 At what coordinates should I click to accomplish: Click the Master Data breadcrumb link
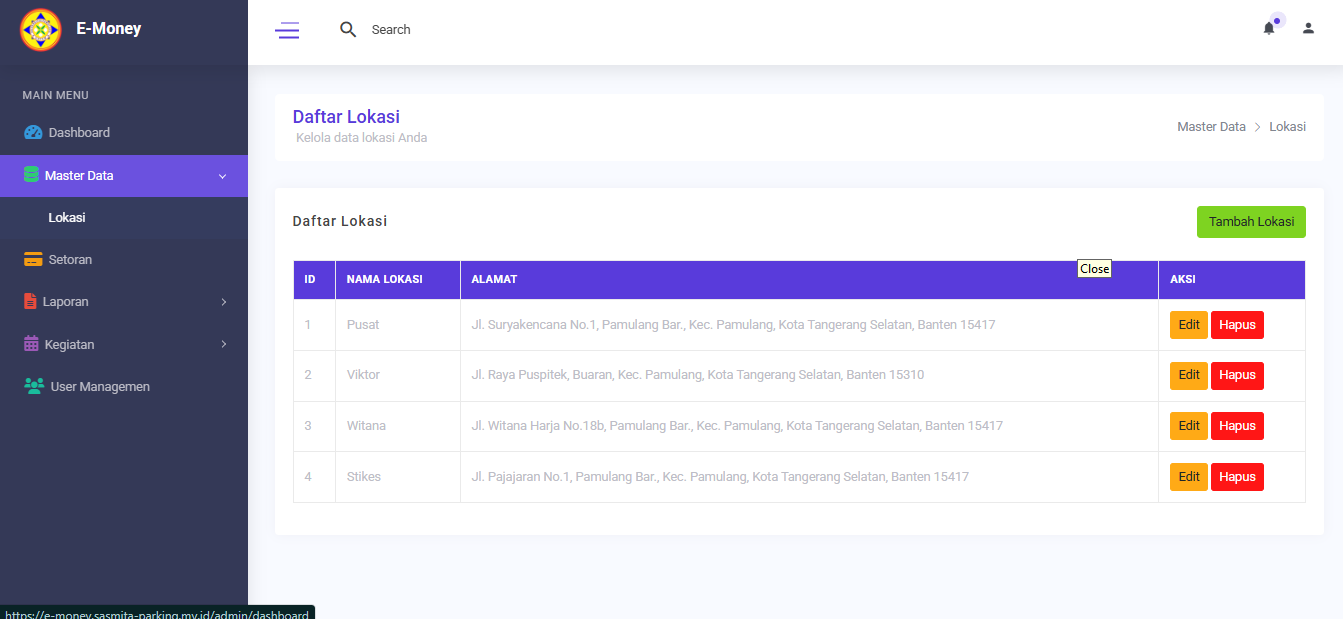[1211, 127]
